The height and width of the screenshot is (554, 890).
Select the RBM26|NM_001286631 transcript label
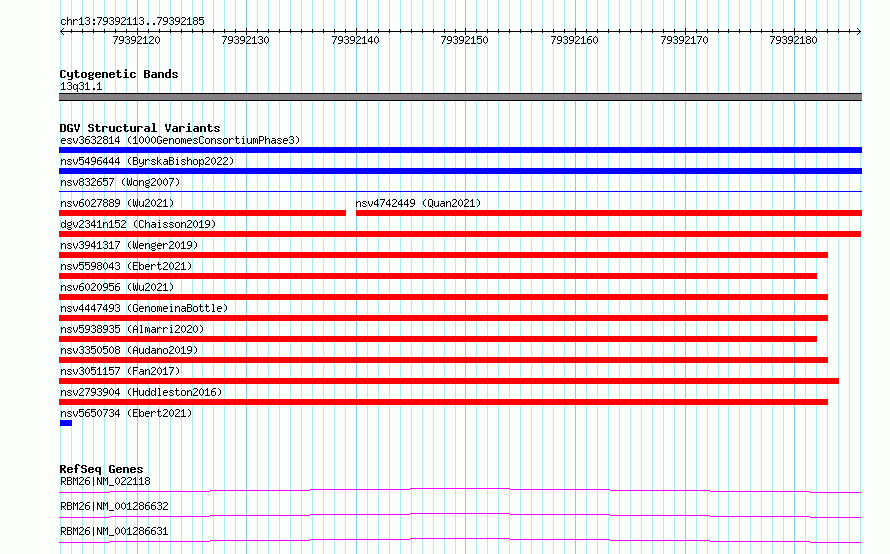coord(114,531)
